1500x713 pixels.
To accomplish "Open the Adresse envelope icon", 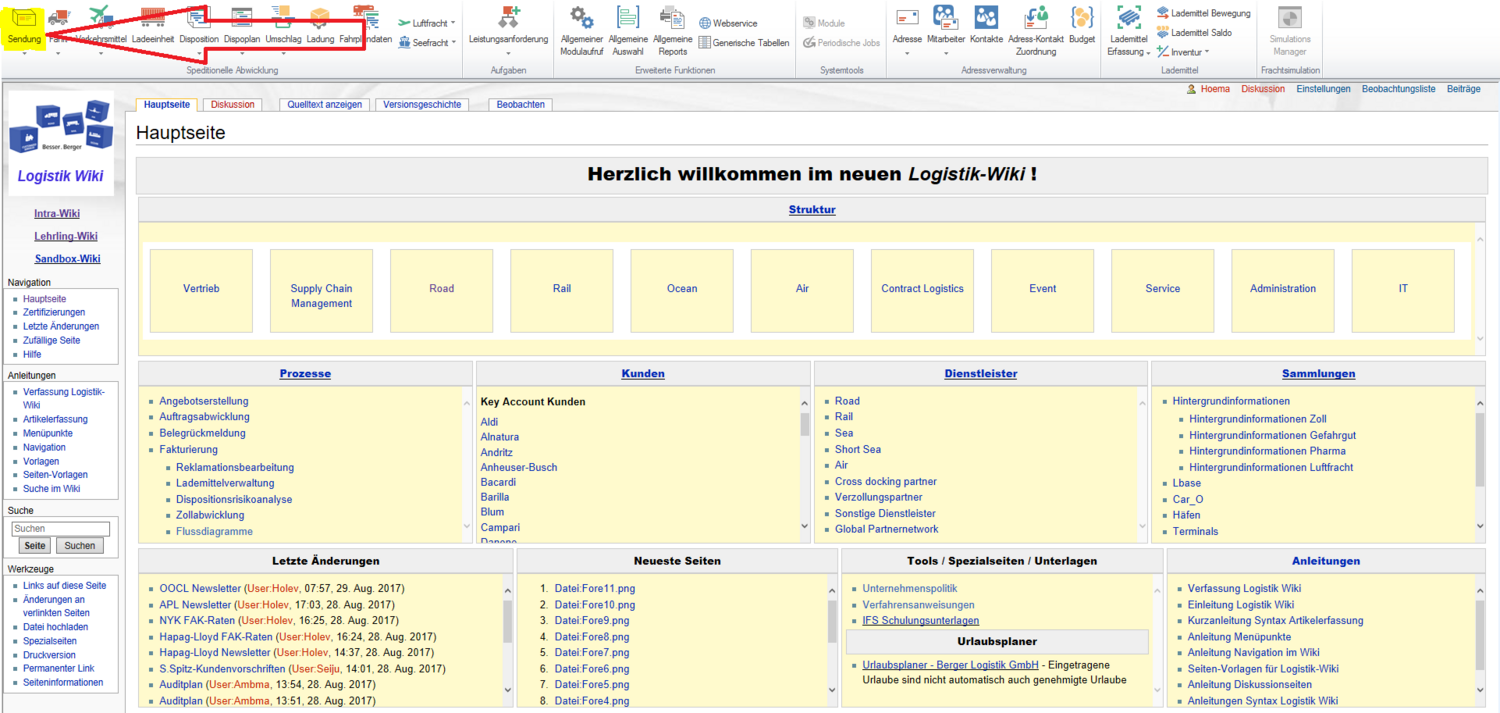I will coord(907,17).
